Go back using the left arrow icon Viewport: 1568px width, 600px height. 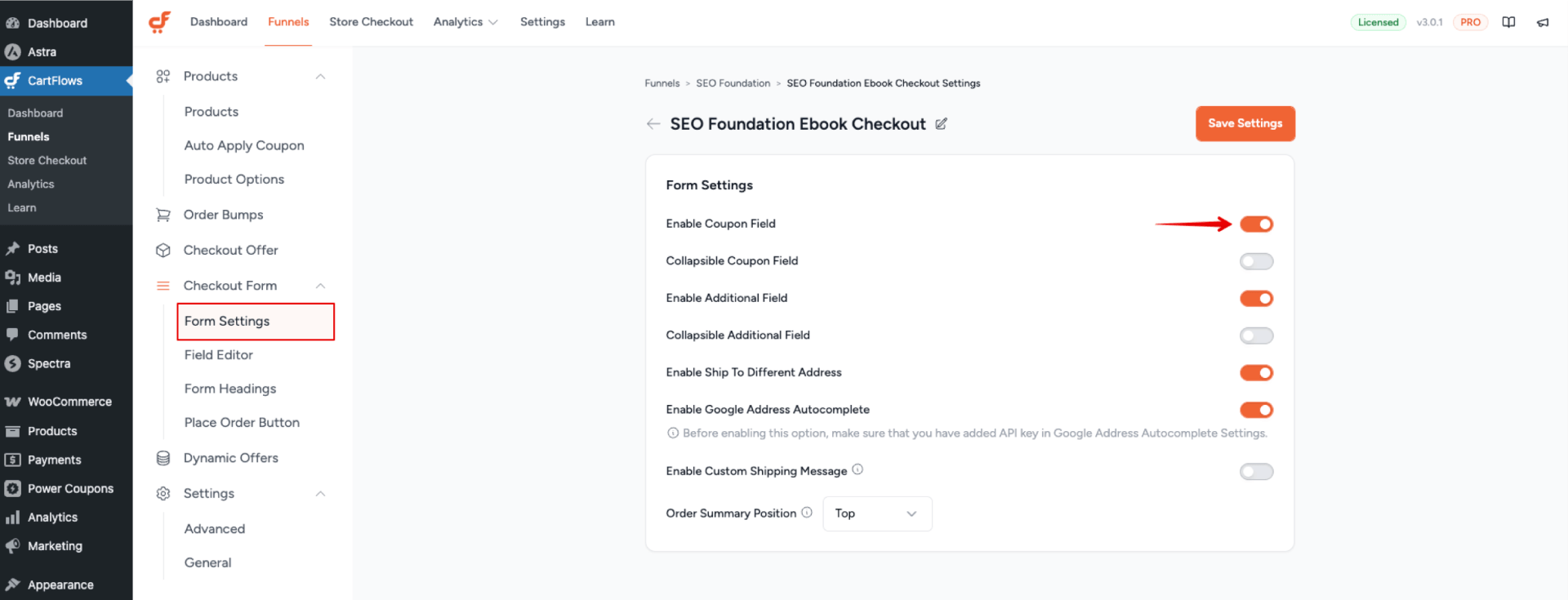653,124
